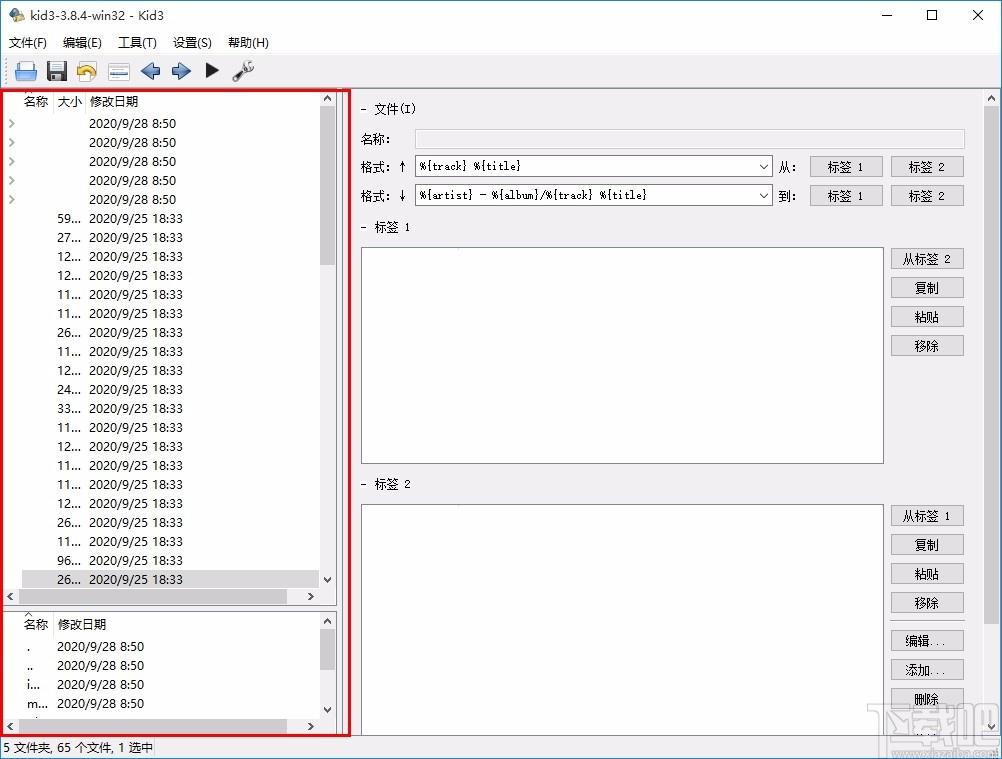This screenshot has width=1002, height=759.
Task: Click the play button in toolbar
Action: tap(212, 70)
